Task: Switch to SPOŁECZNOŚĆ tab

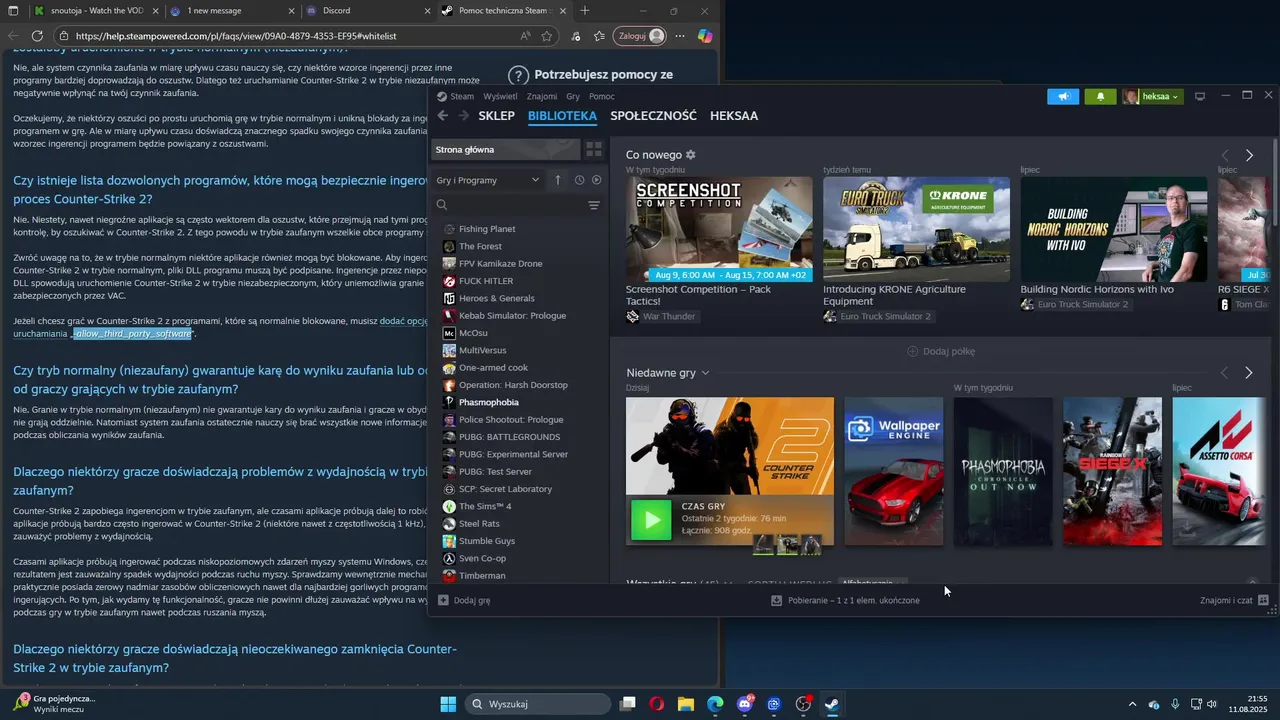Action: [x=653, y=116]
